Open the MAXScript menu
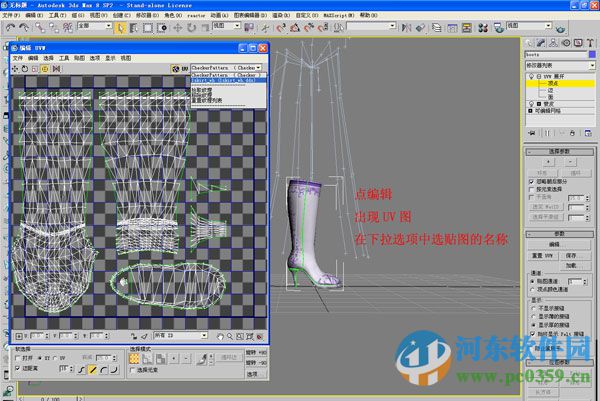600x401 pixels. tap(338, 15)
